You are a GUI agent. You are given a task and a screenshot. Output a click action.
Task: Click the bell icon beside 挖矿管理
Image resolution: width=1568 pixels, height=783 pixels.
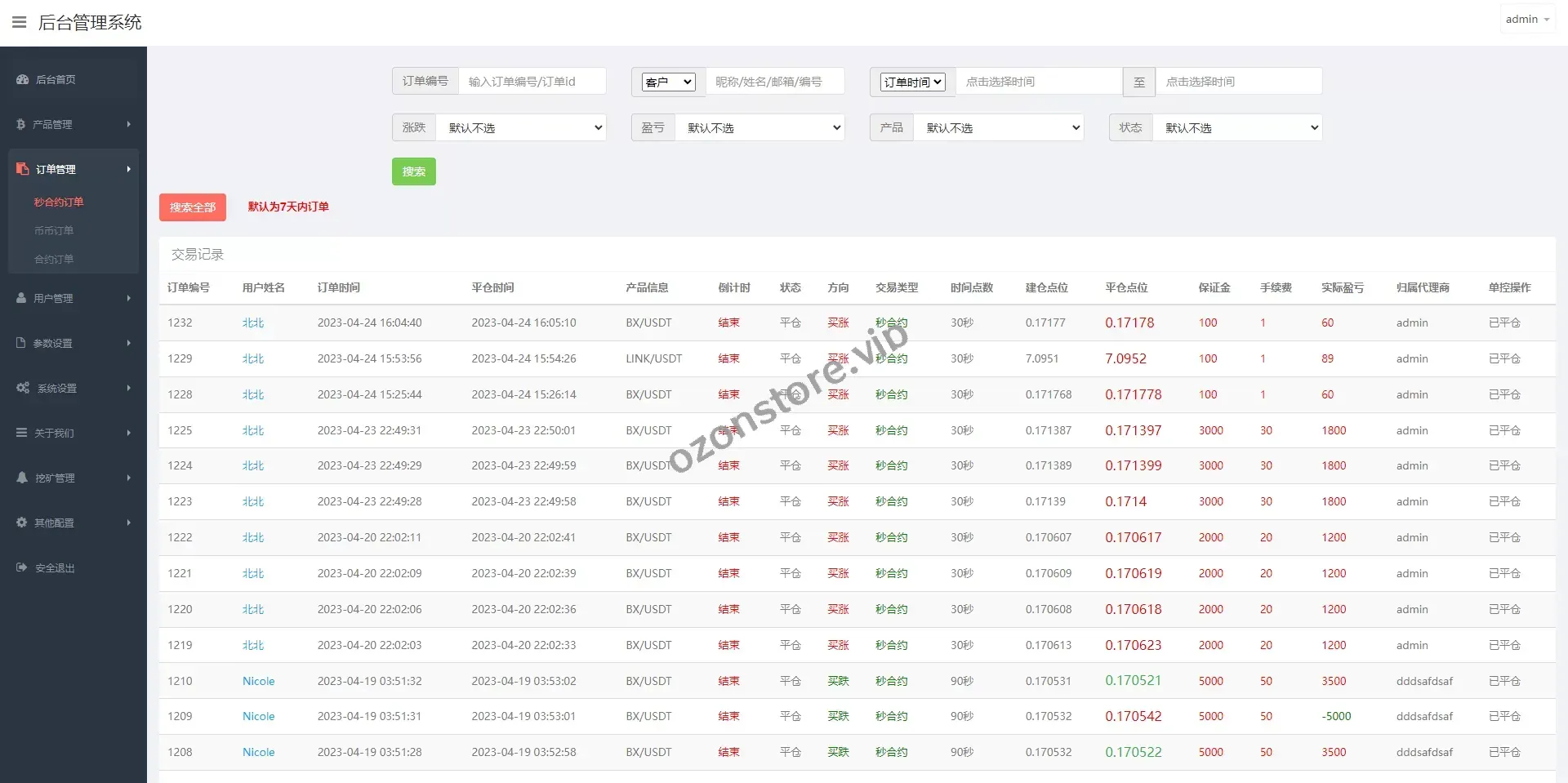coord(21,478)
